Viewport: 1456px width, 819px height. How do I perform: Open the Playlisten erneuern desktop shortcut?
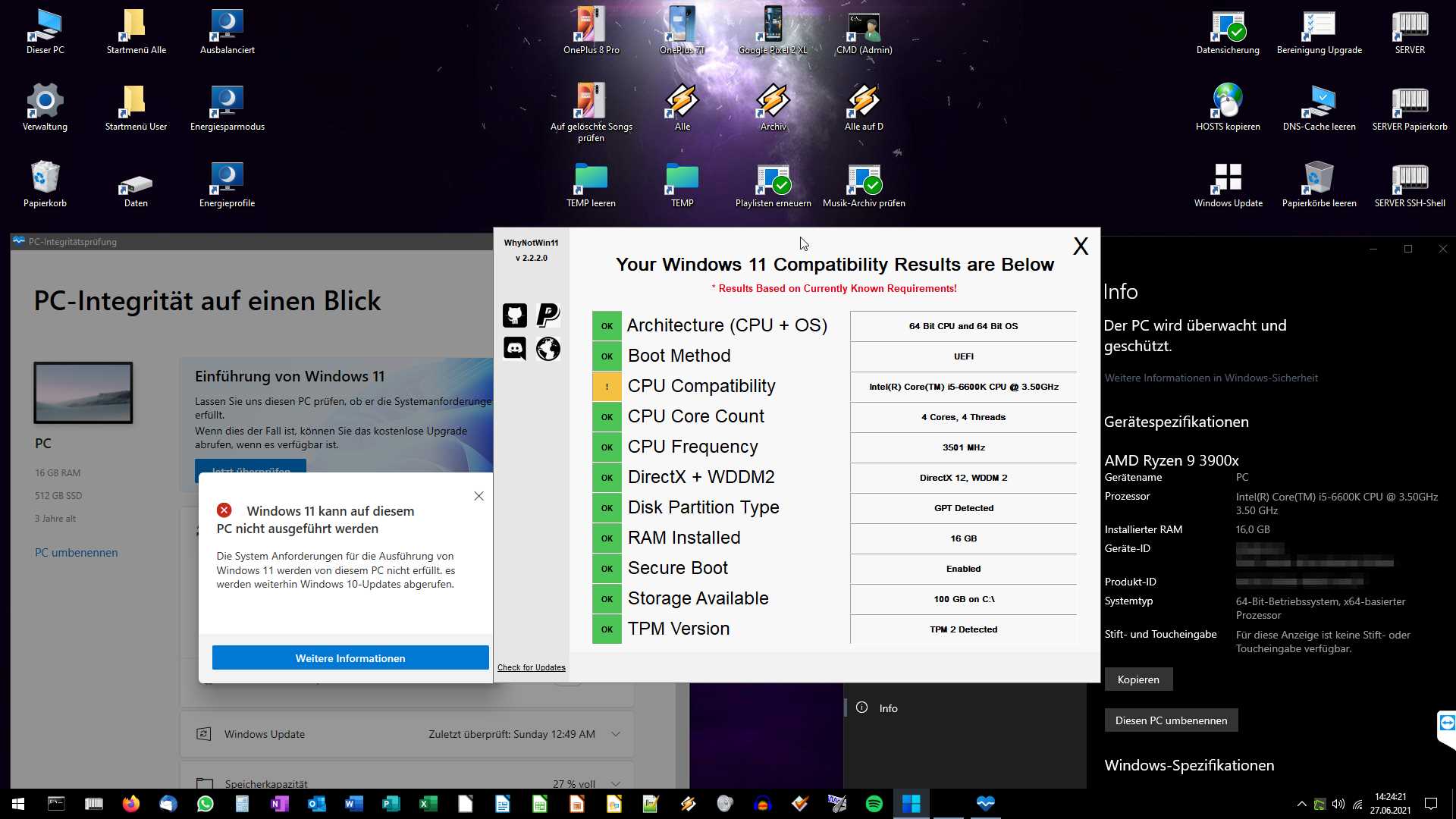[x=773, y=184]
